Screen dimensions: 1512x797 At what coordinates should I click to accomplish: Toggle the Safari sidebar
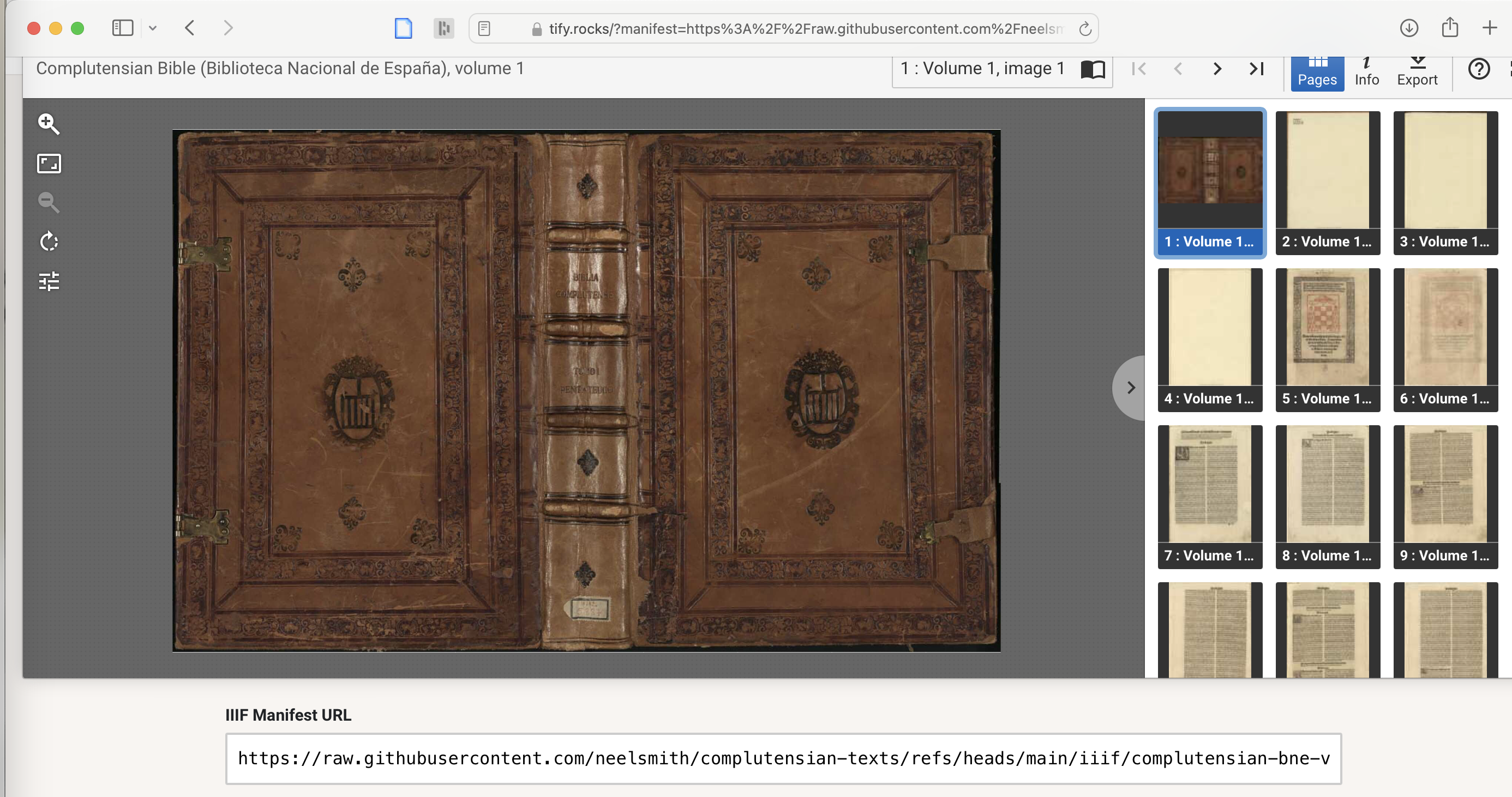pos(123,28)
